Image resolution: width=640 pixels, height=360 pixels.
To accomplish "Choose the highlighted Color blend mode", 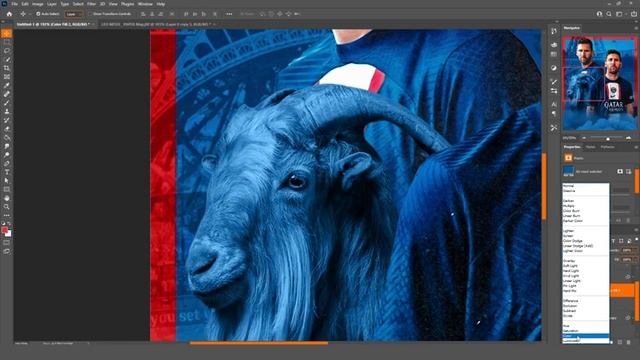I will pyautogui.click(x=586, y=336).
